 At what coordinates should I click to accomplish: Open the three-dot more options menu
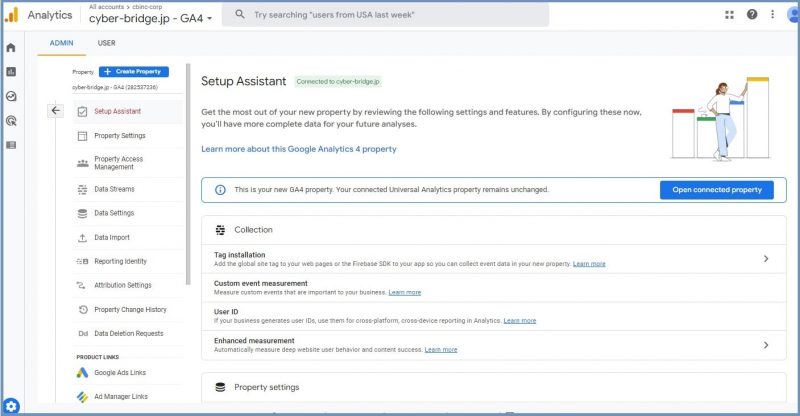[x=772, y=14]
